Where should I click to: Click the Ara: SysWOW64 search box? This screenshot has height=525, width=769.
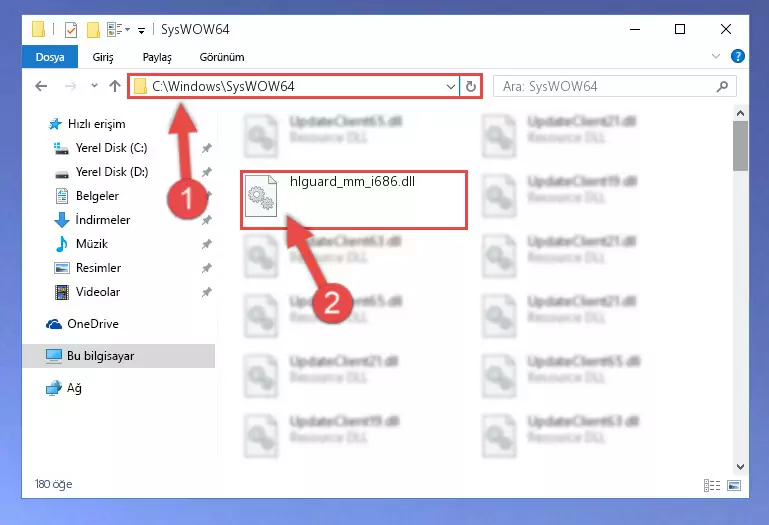coord(615,87)
